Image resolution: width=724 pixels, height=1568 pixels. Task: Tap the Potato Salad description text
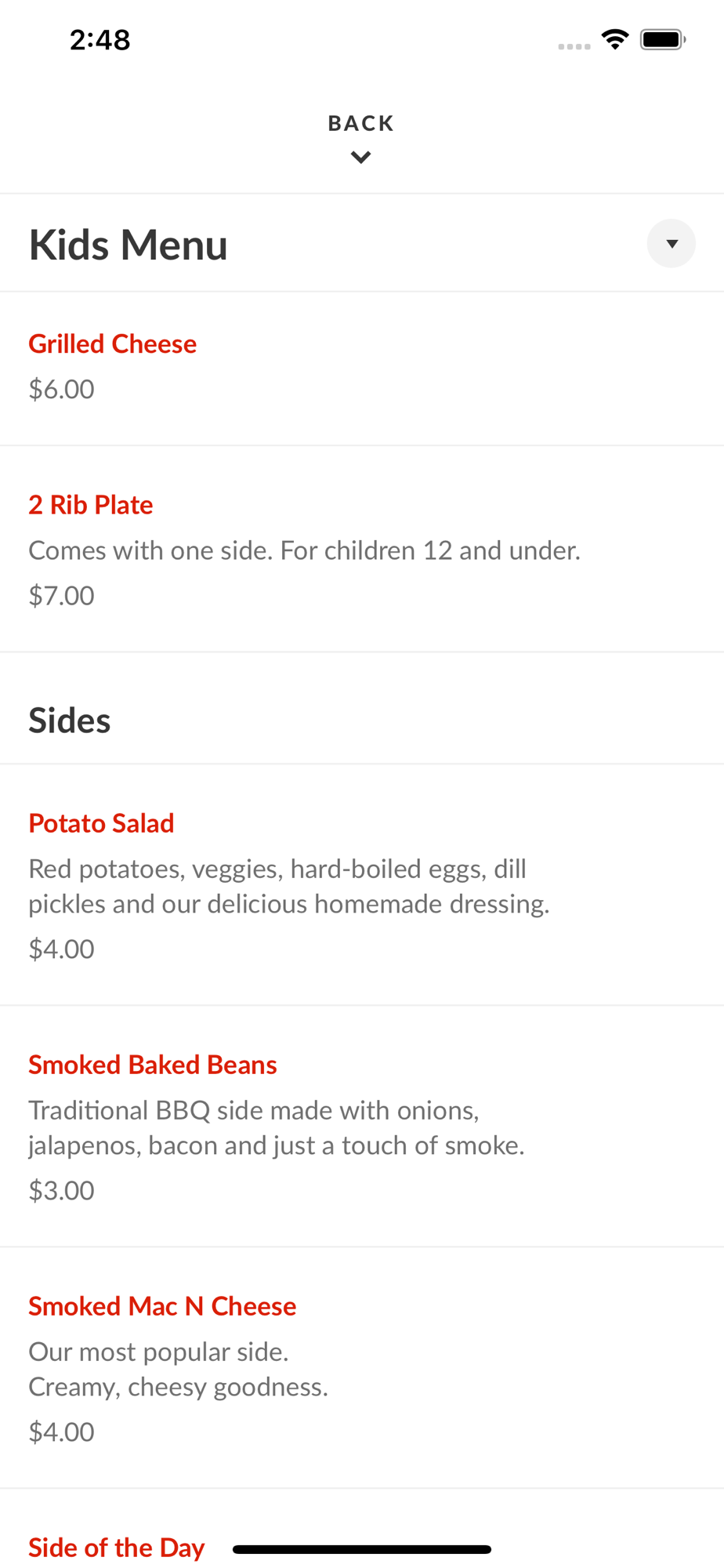click(x=288, y=886)
